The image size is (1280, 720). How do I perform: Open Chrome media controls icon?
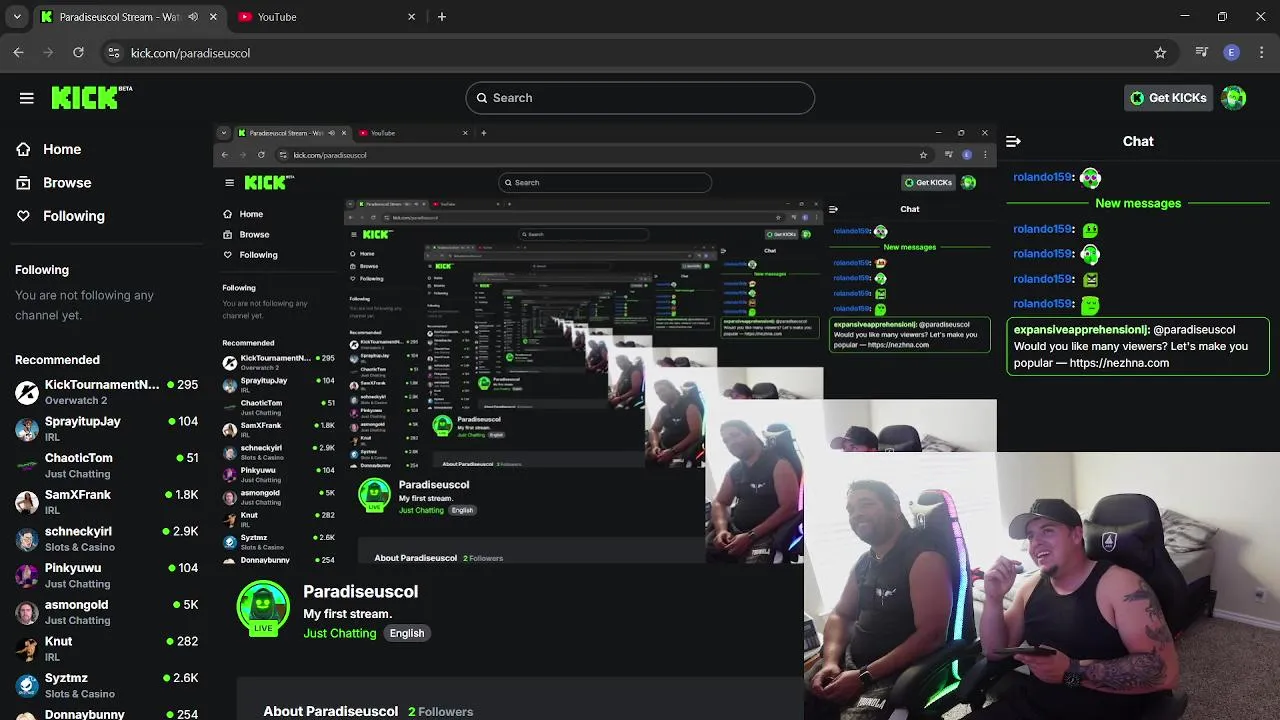(x=1202, y=52)
